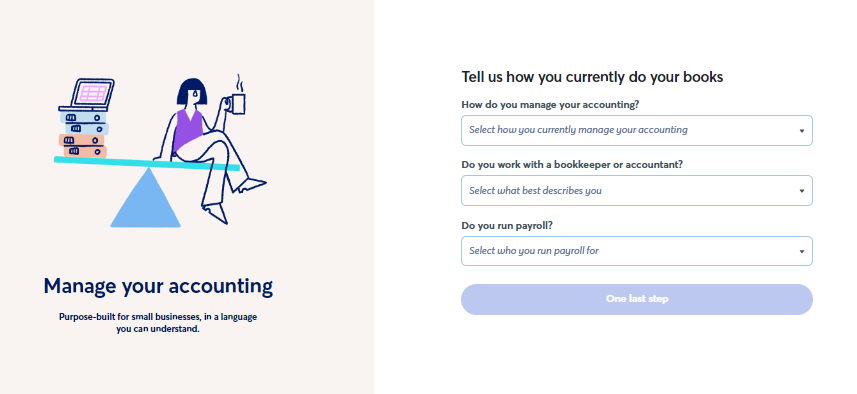Click the Manage your accounting heading

point(158,286)
